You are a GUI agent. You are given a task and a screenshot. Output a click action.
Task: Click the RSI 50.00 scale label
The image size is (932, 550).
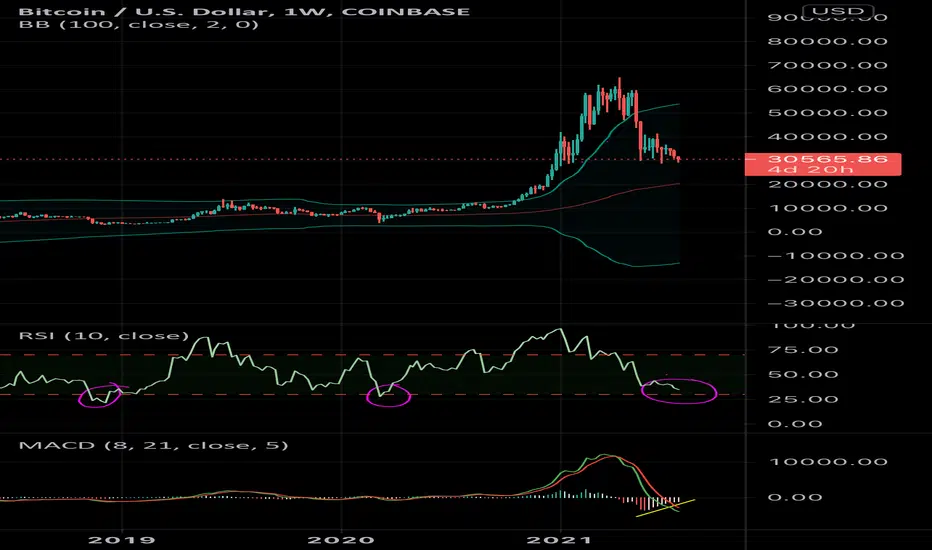[803, 375]
